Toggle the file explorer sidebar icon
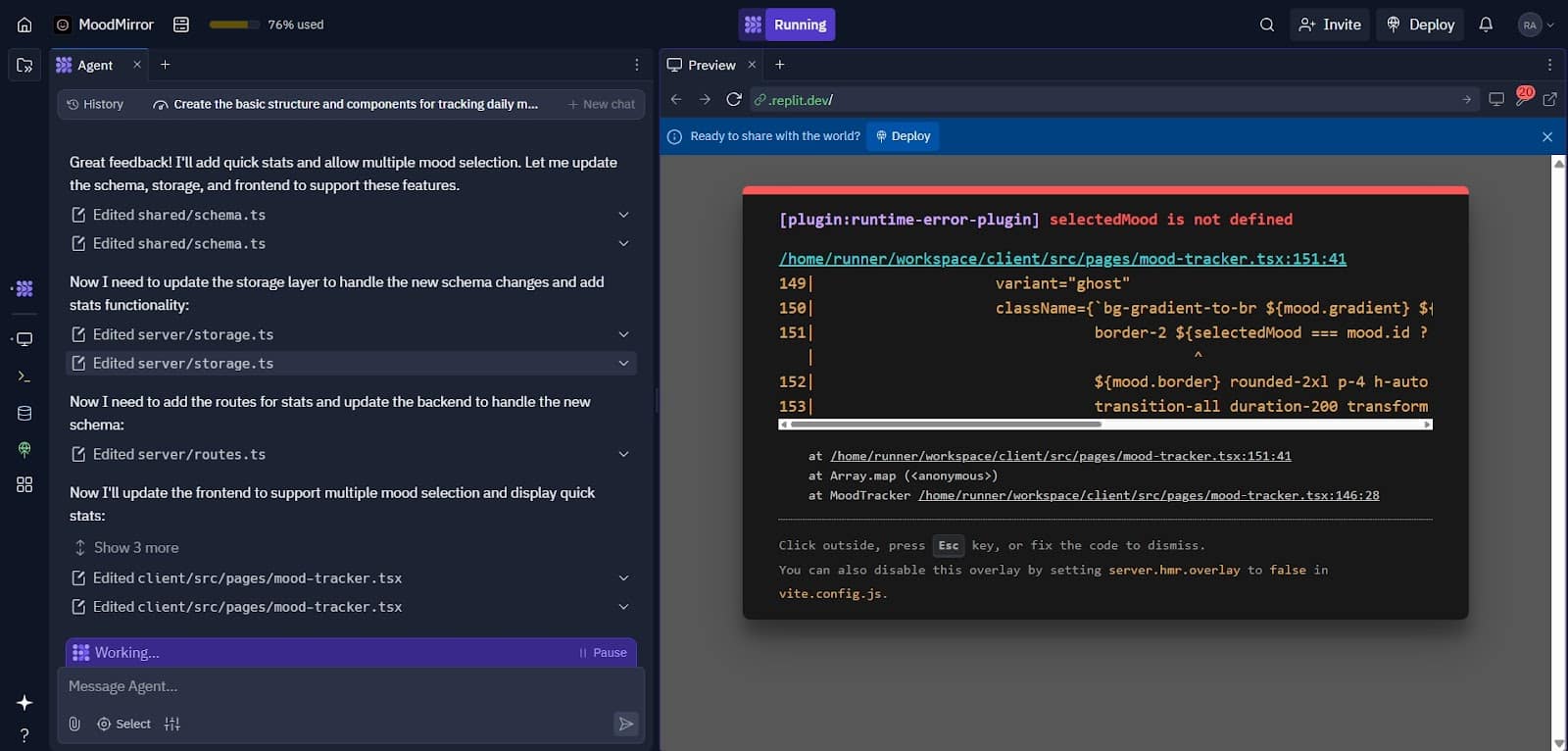 (24, 65)
